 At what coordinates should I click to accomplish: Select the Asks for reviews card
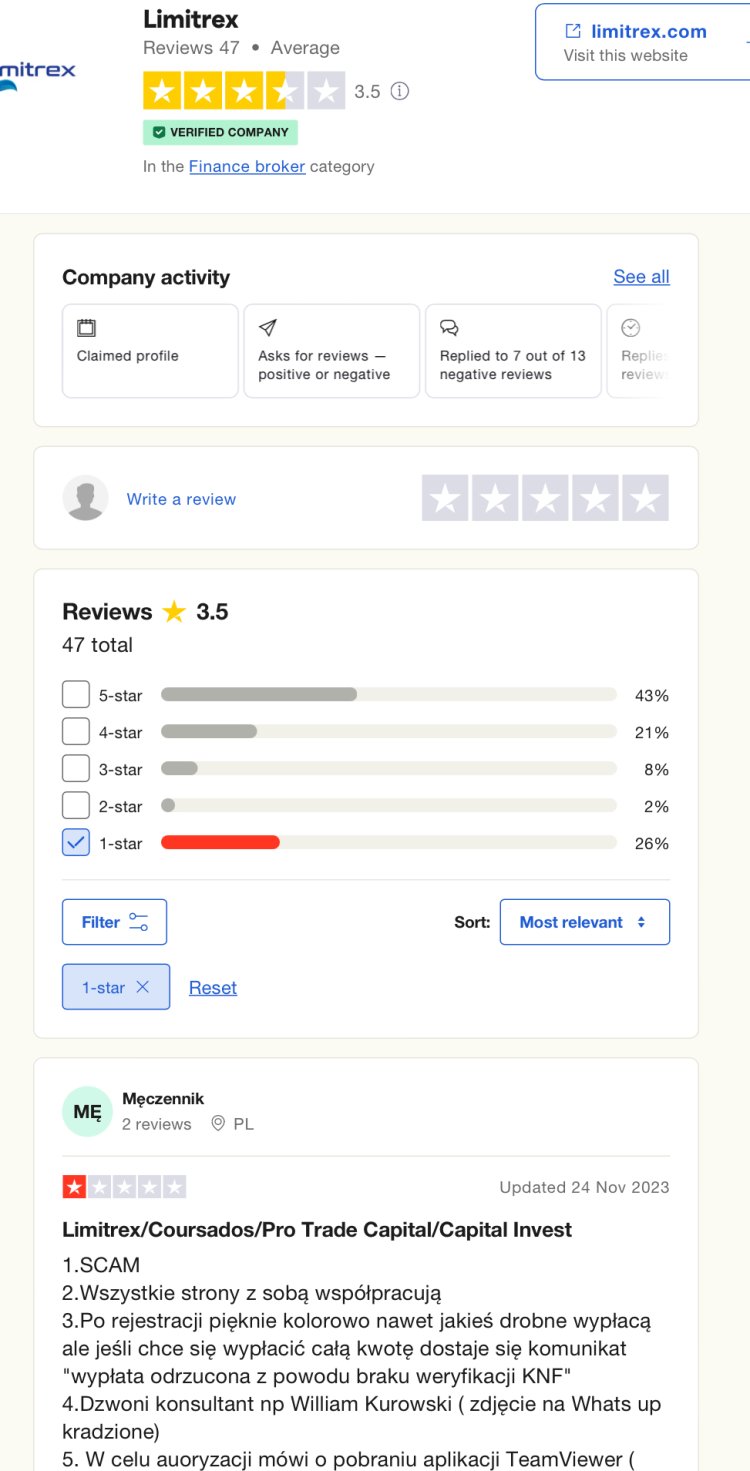(332, 351)
